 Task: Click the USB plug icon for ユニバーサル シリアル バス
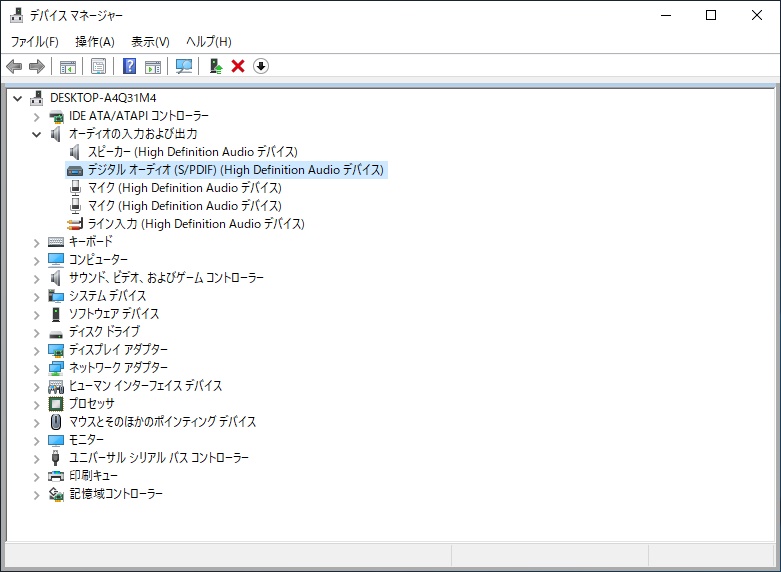(x=56, y=457)
